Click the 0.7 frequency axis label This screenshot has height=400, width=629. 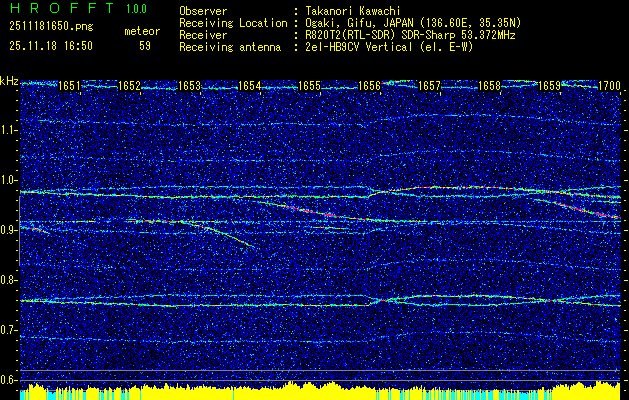9,330
